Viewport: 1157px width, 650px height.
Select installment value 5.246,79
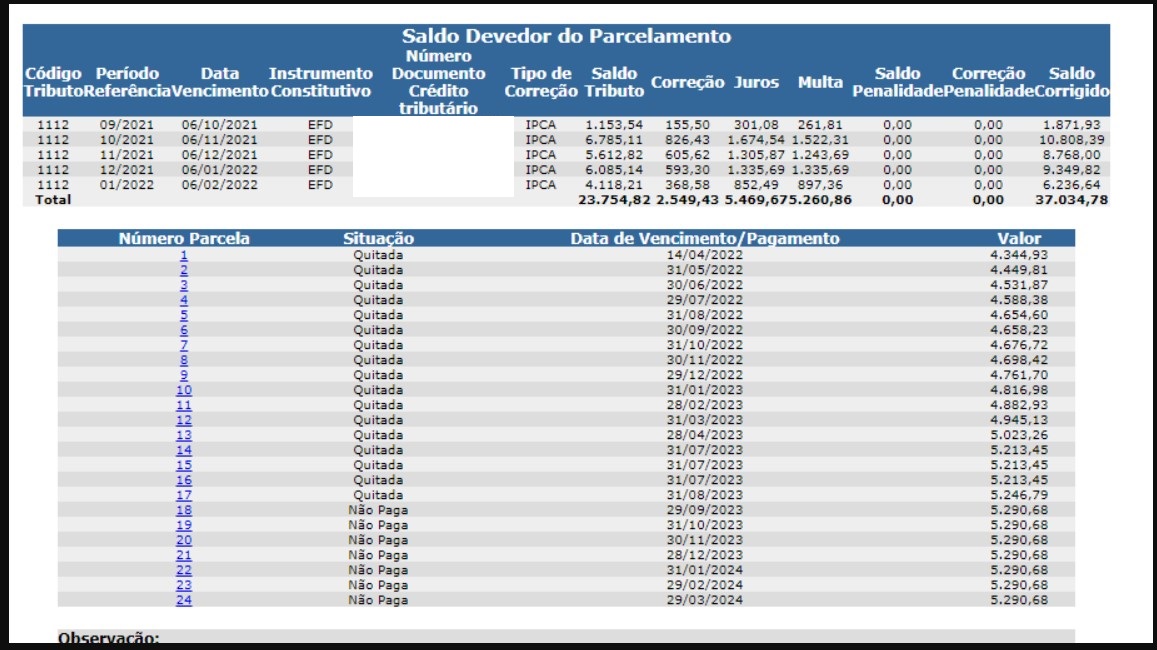1019,495
